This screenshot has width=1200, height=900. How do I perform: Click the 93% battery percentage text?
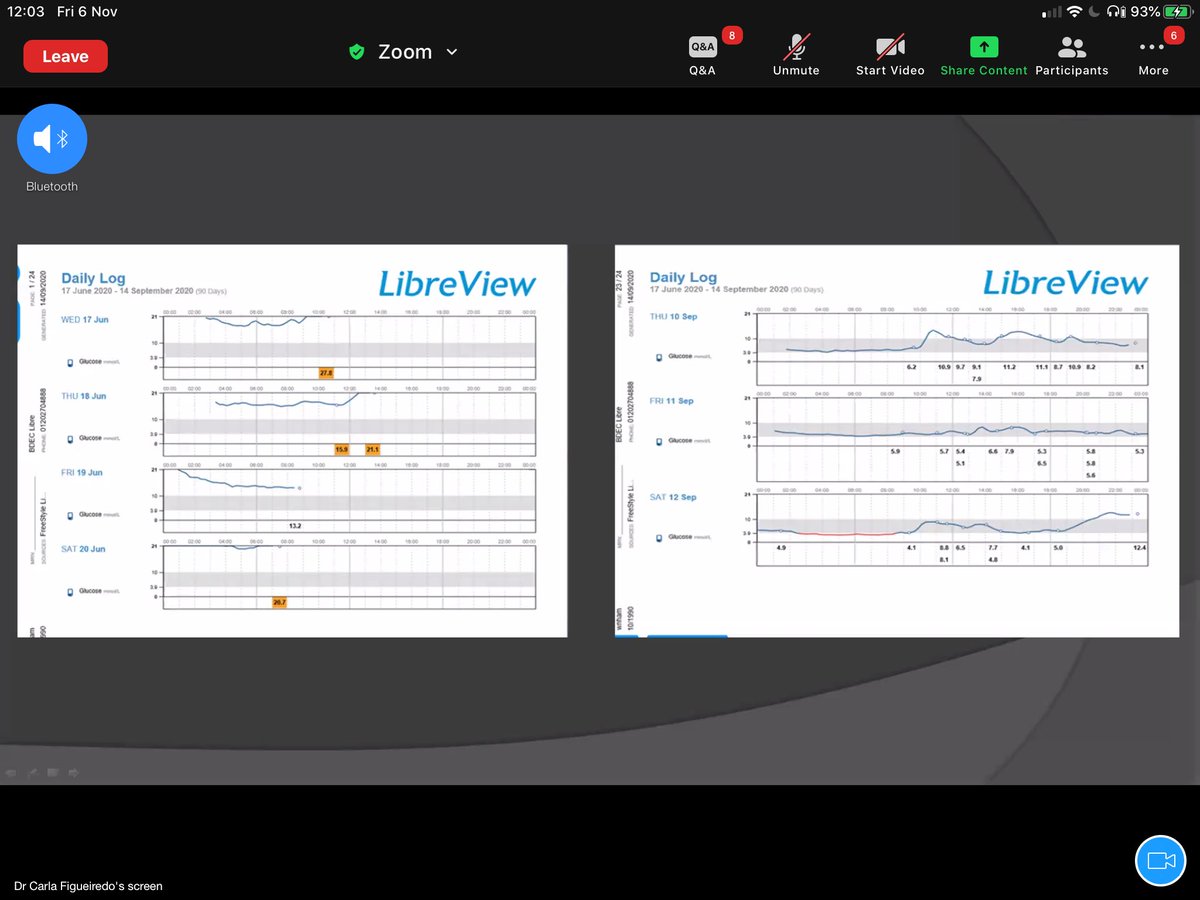(x=1145, y=12)
